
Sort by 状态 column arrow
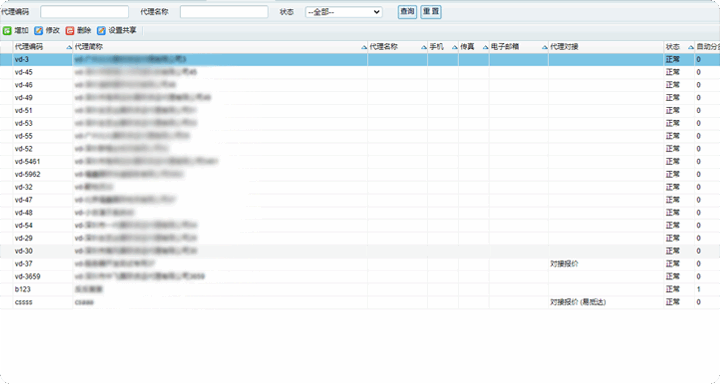tap(690, 47)
